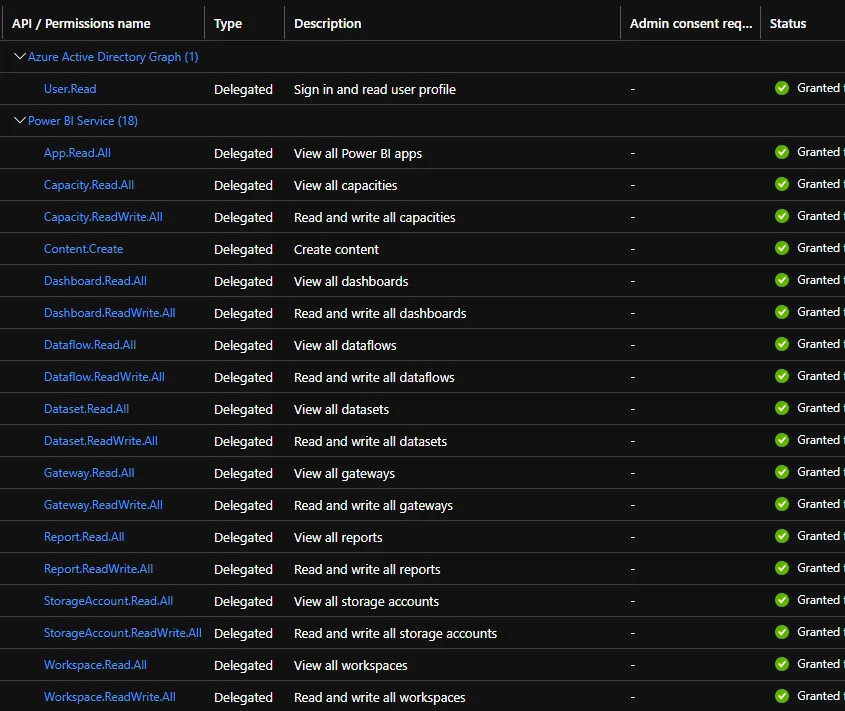Viewport: 845px width, 711px height.
Task: Click the 'View all gateways' description
Action: point(344,473)
